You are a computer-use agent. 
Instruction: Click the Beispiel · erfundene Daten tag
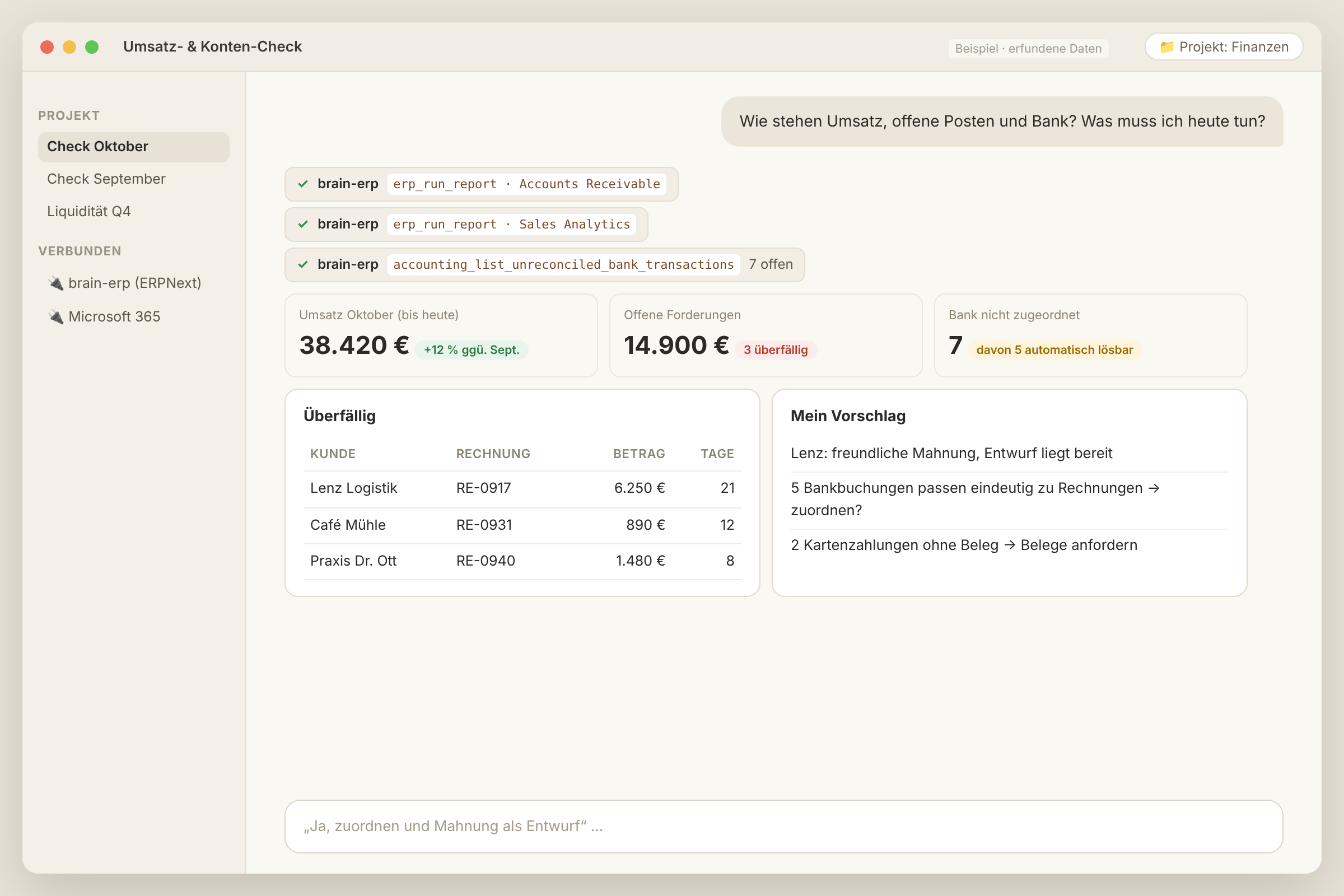(x=1029, y=49)
